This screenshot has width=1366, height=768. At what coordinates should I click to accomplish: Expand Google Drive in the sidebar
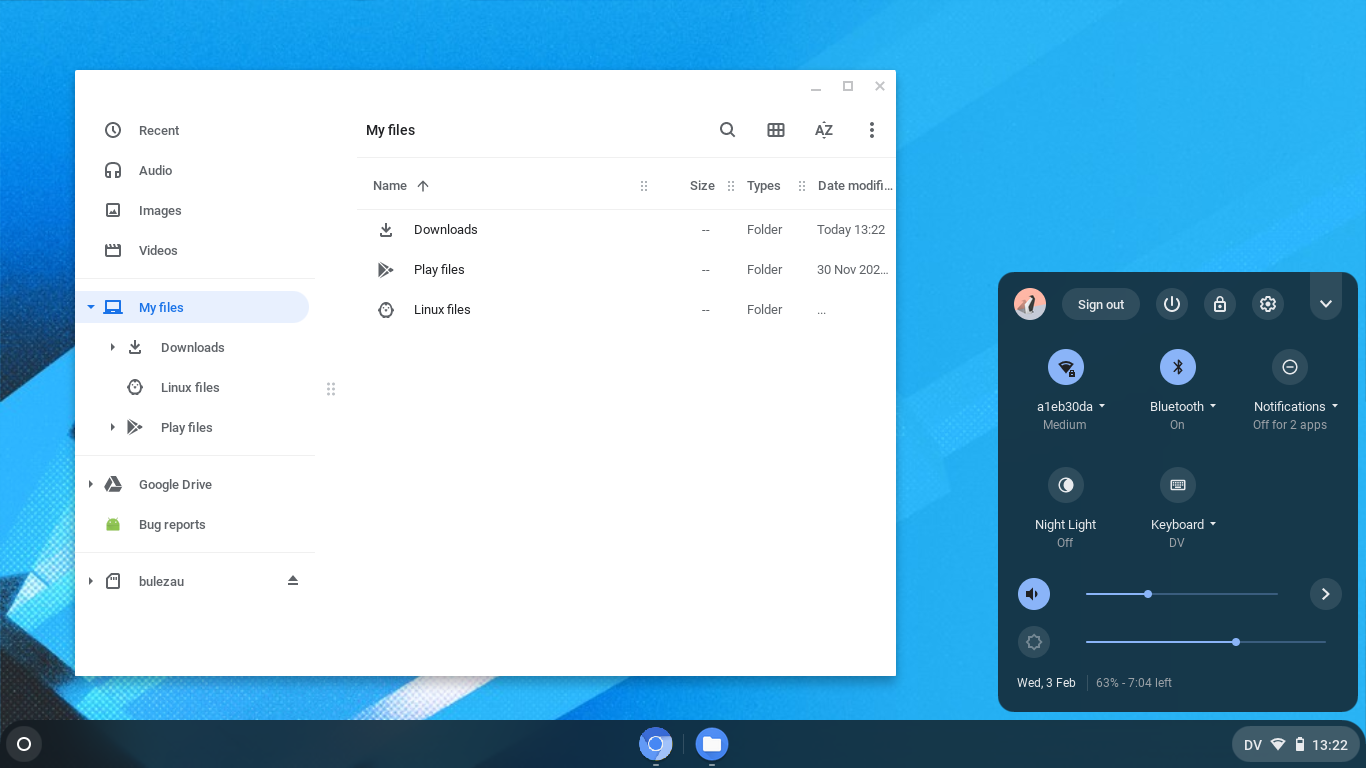90,484
